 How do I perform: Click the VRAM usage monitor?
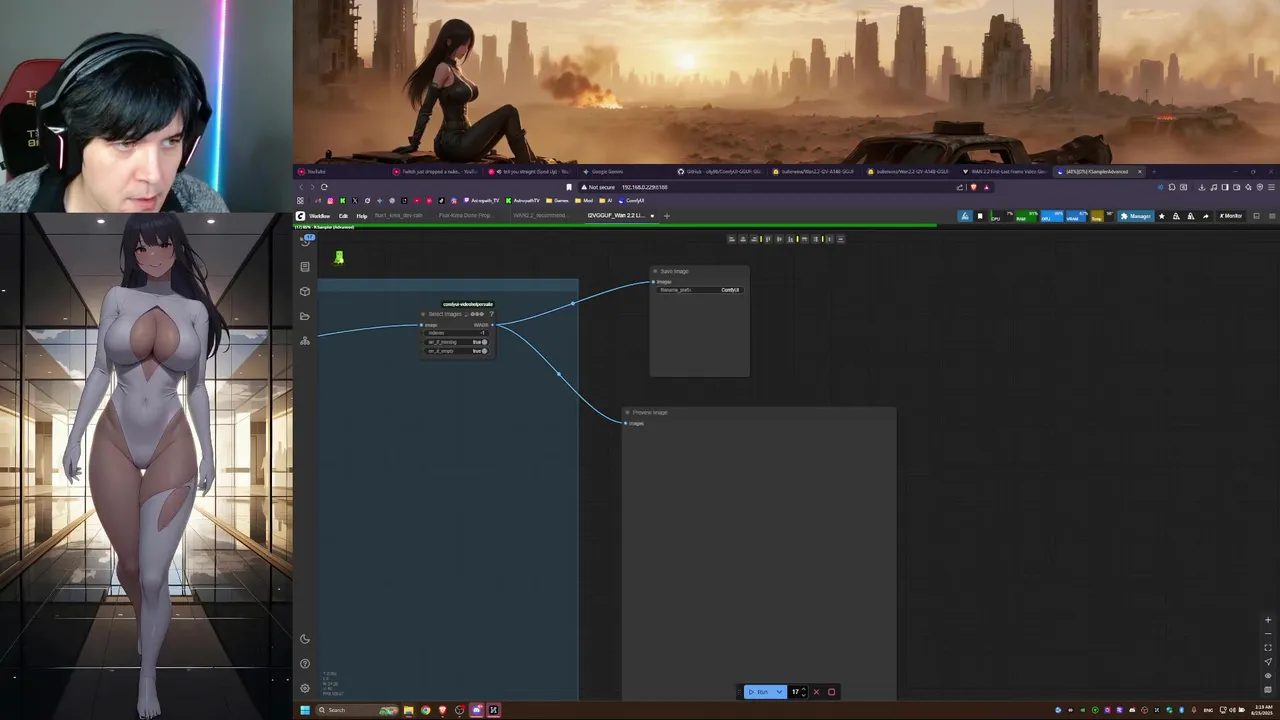coord(1076,216)
